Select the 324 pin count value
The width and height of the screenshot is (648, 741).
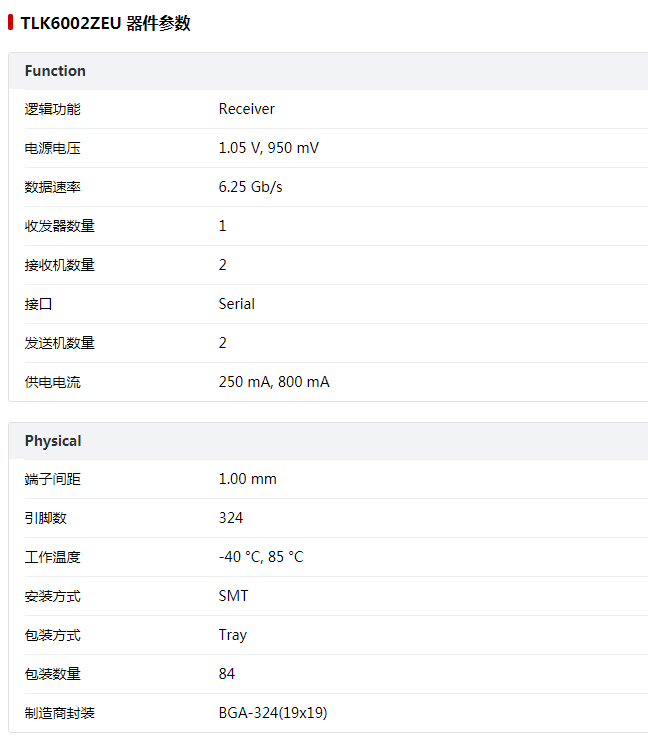coord(231,518)
